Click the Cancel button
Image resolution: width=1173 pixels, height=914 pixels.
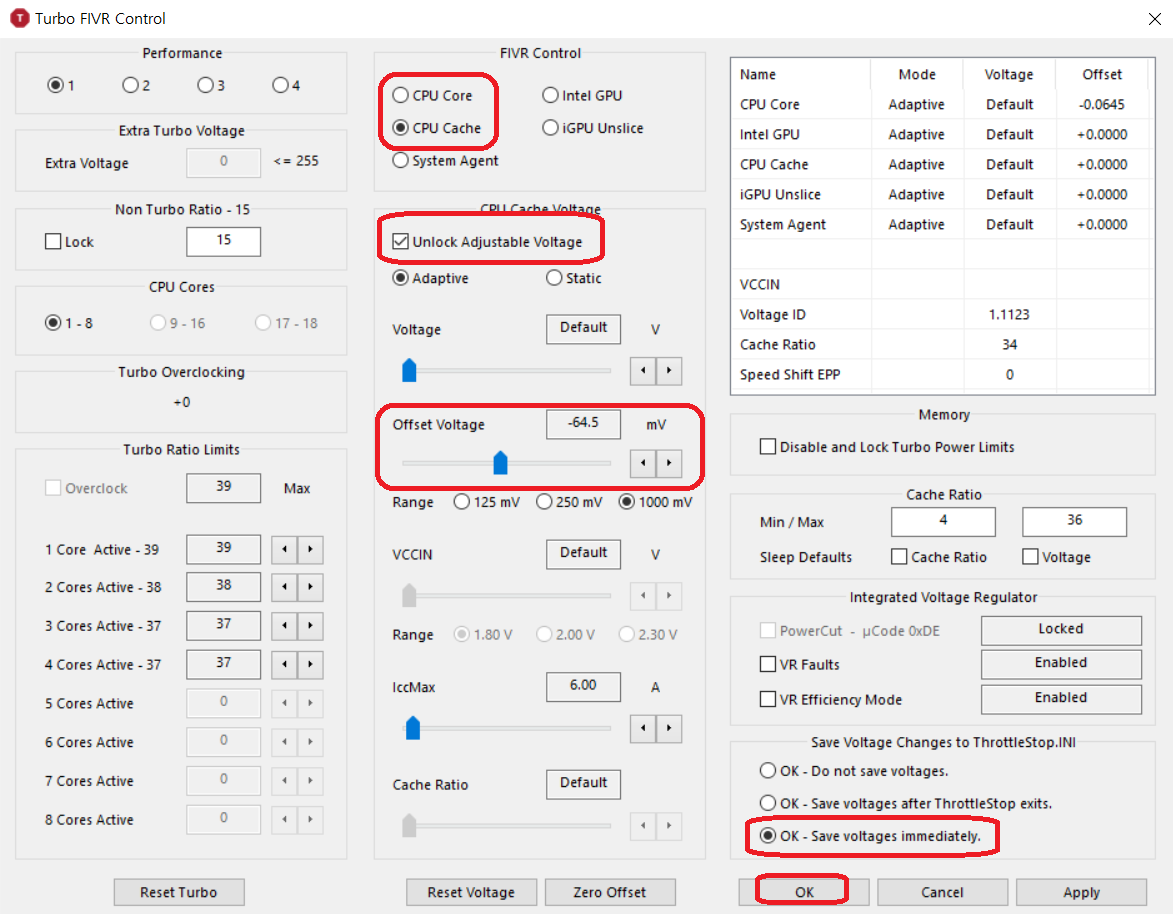pyautogui.click(x=943, y=892)
